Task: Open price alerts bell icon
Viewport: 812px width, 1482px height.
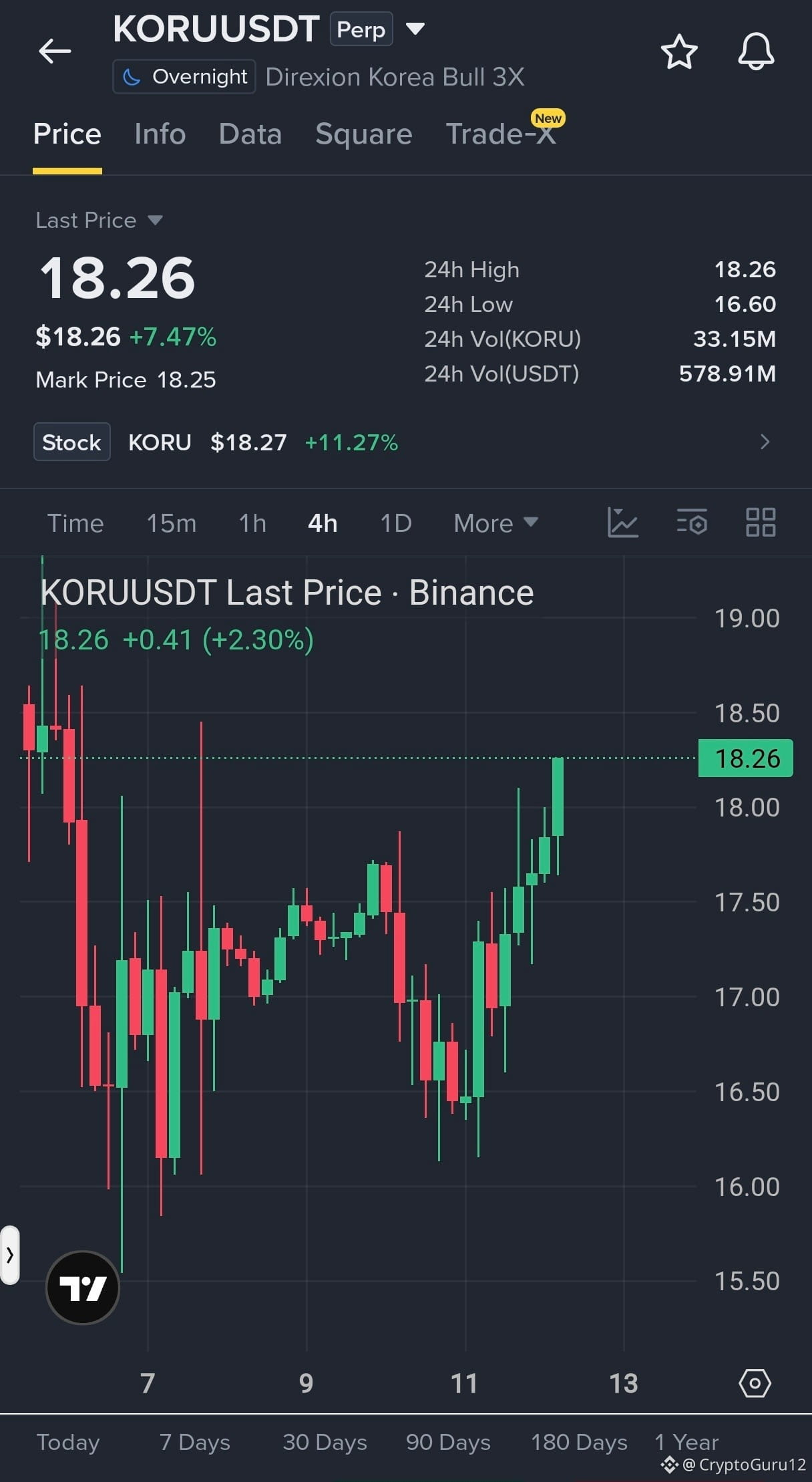Action: 756,51
